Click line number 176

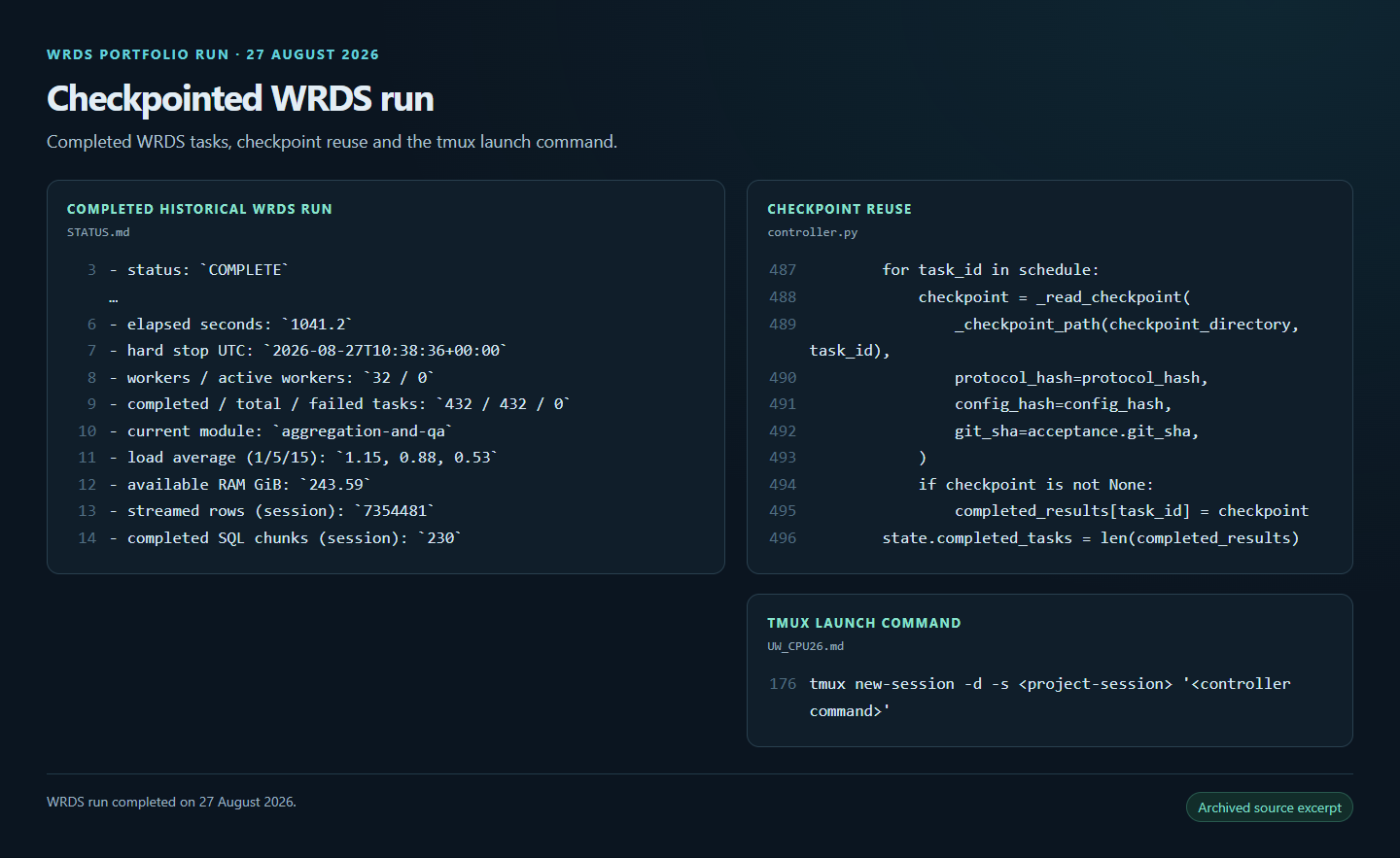click(x=783, y=684)
